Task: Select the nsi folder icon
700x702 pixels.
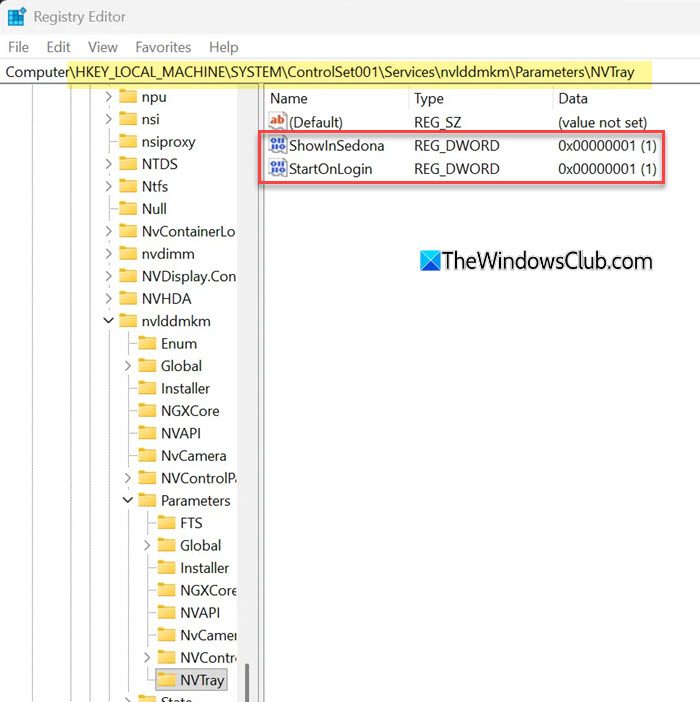Action: point(128,119)
